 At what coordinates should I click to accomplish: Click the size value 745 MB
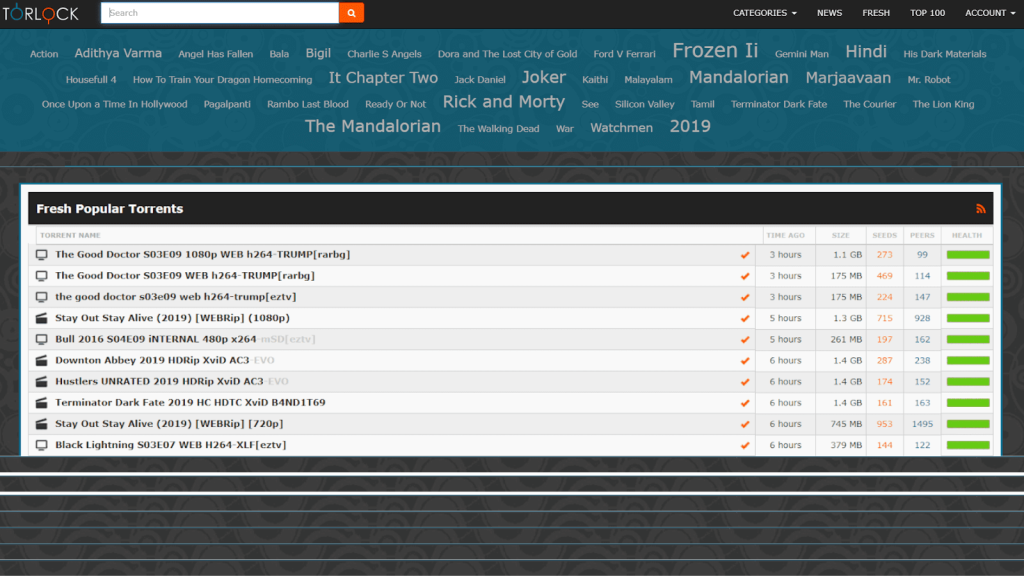pyautogui.click(x=846, y=424)
